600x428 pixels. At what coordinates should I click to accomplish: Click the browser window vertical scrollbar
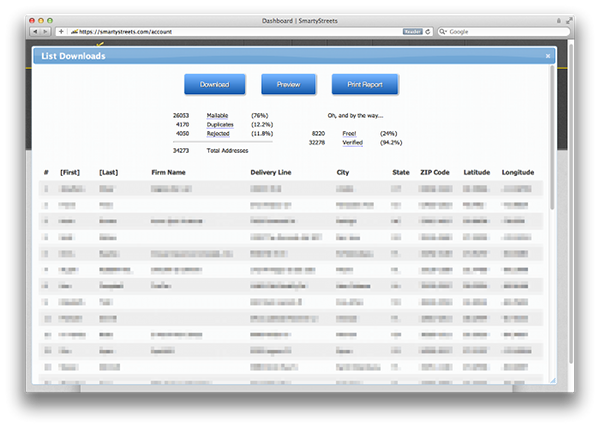tap(571, 203)
